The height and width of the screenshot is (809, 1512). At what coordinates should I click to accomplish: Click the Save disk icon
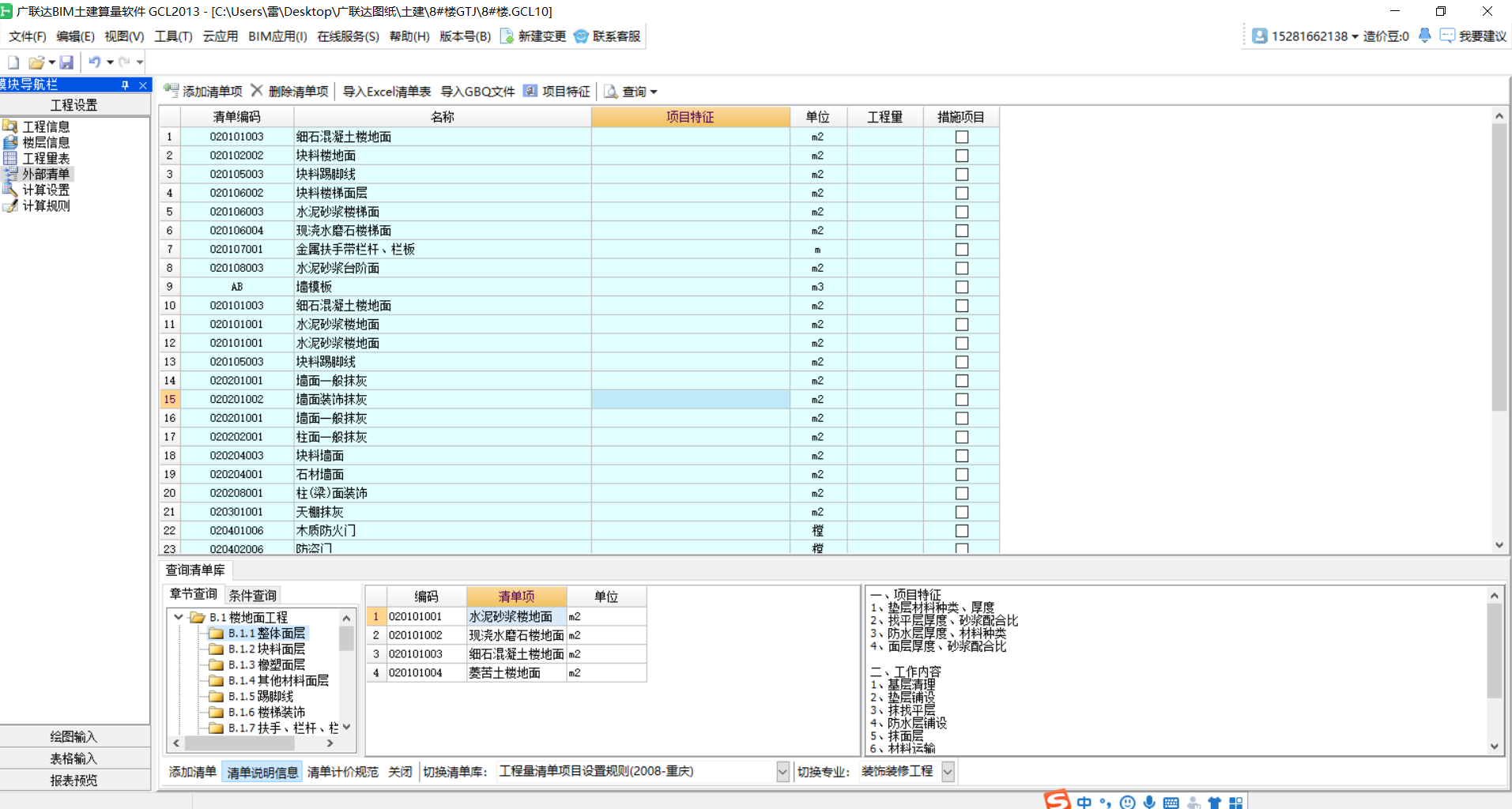pyautogui.click(x=66, y=62)
